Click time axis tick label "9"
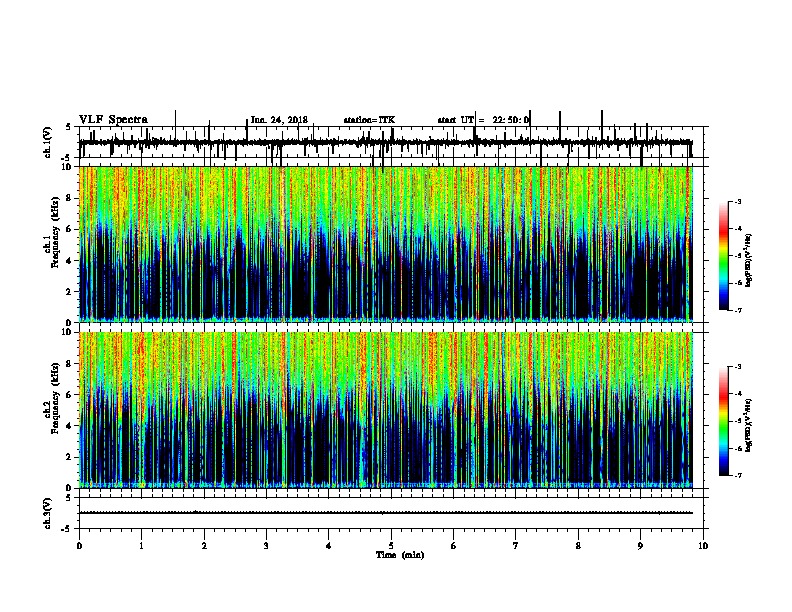 (x=640, y=546)
